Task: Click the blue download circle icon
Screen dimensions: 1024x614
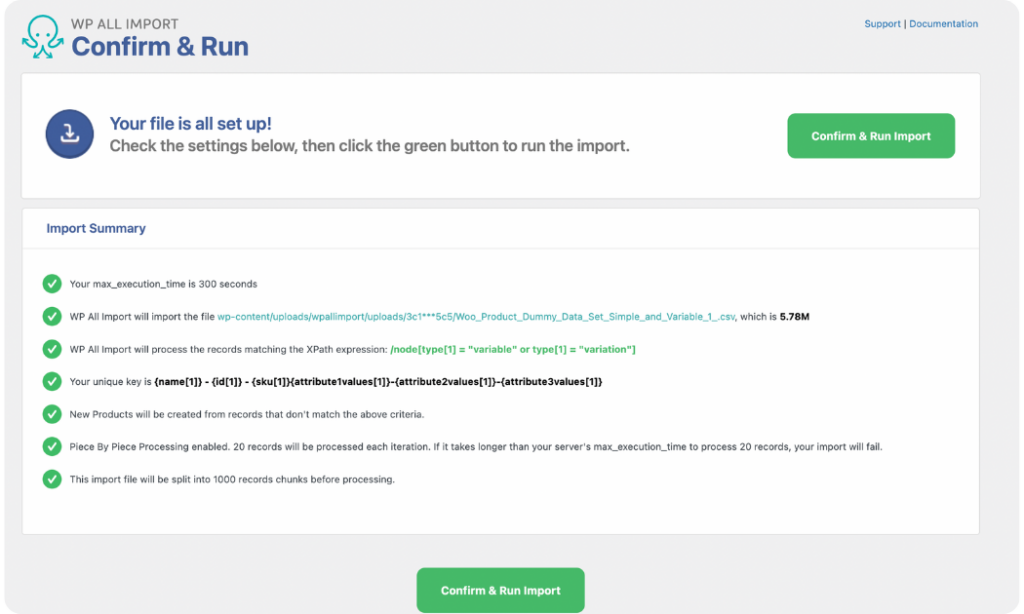Action: coord(69,134)
